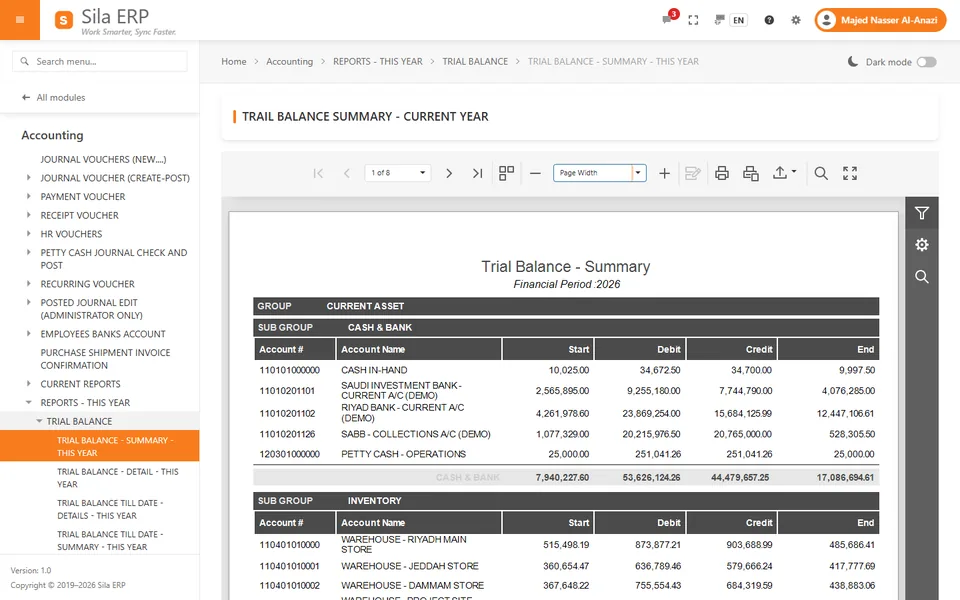Click PETTY CASH - OPERATIONS row
Screen dimensions: 960x600
pyautogui.click(x=566, y=454)
